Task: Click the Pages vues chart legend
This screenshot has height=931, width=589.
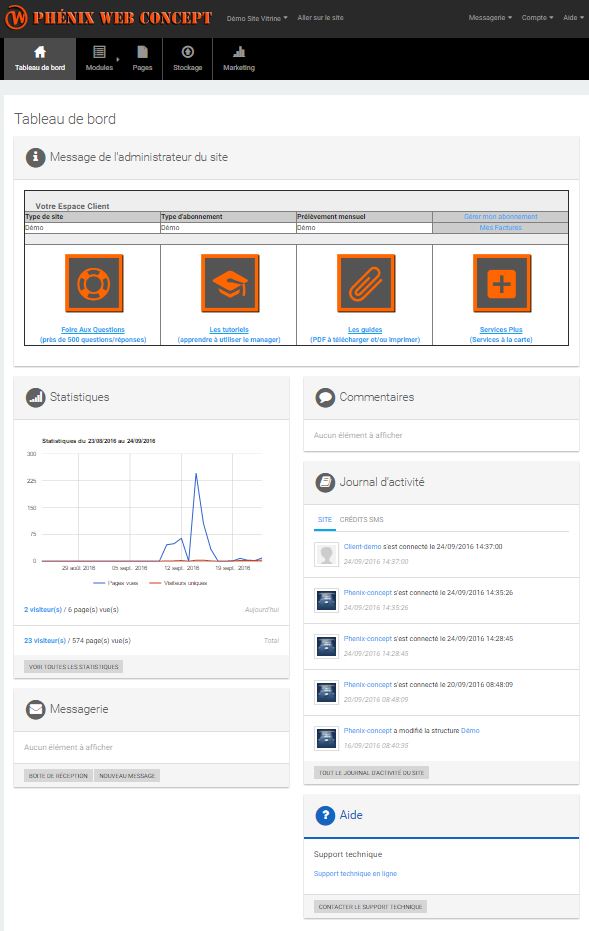Action: click(x=116, y=583)
